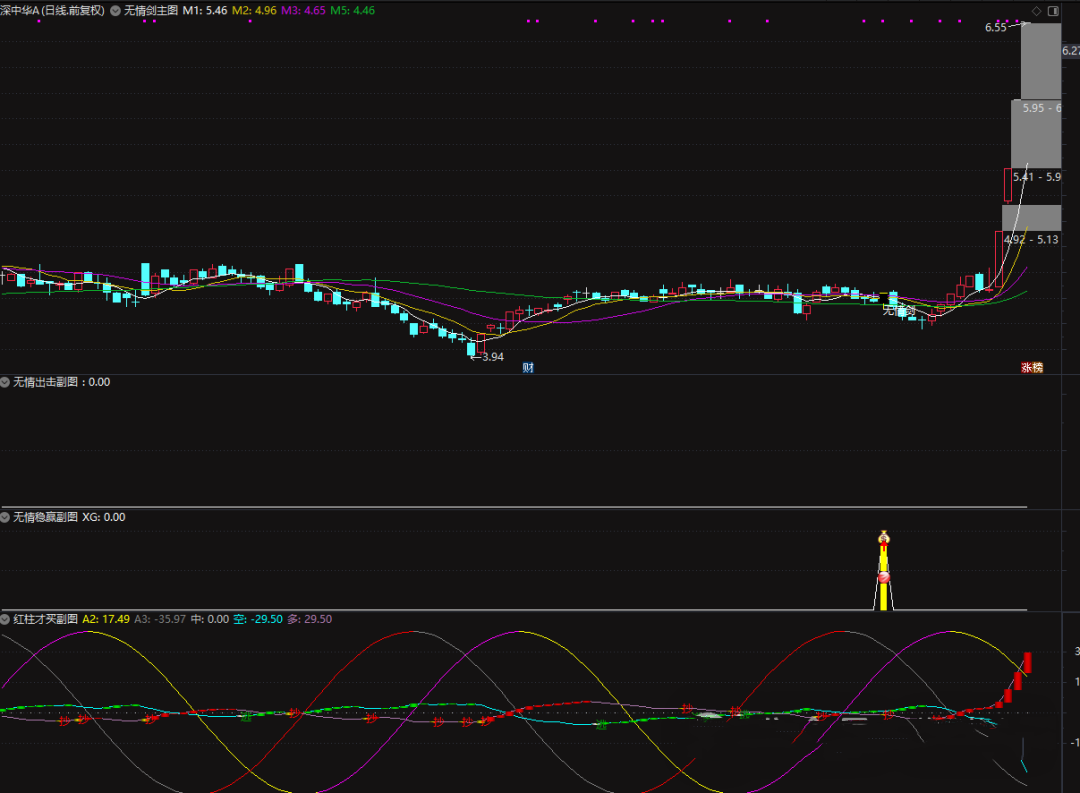Toggle the side panel layout icon
This screenshot has height=793, width=1080.
pos(1052,11)
